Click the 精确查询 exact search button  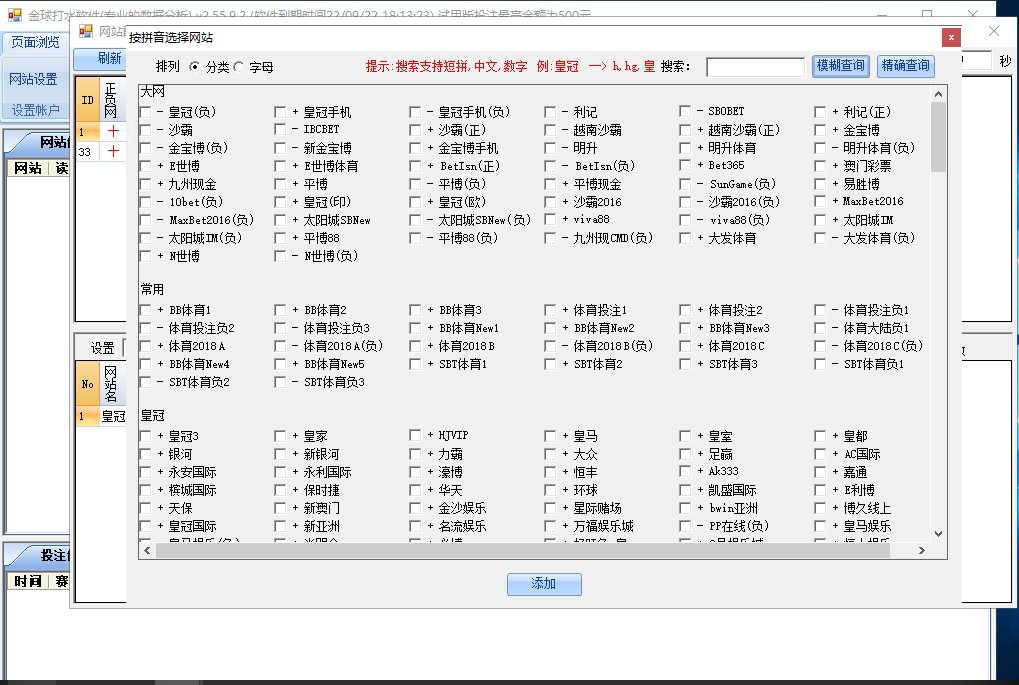[x=906, y=66]
